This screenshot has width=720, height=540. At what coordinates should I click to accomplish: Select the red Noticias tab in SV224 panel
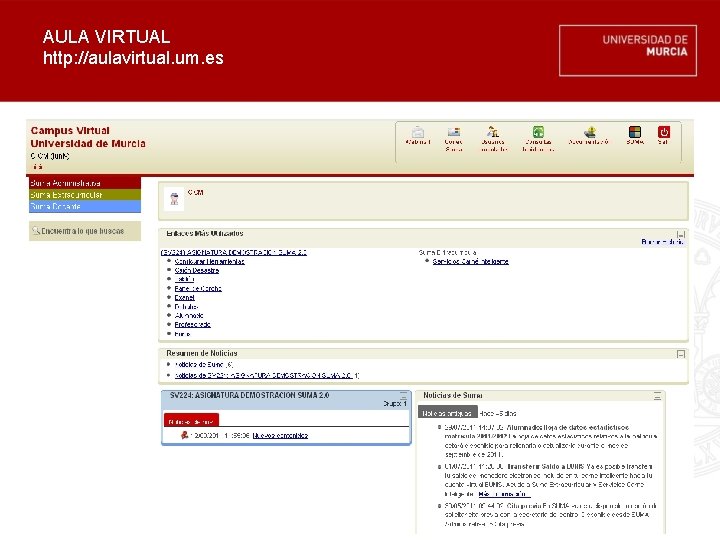coord(191,421)
